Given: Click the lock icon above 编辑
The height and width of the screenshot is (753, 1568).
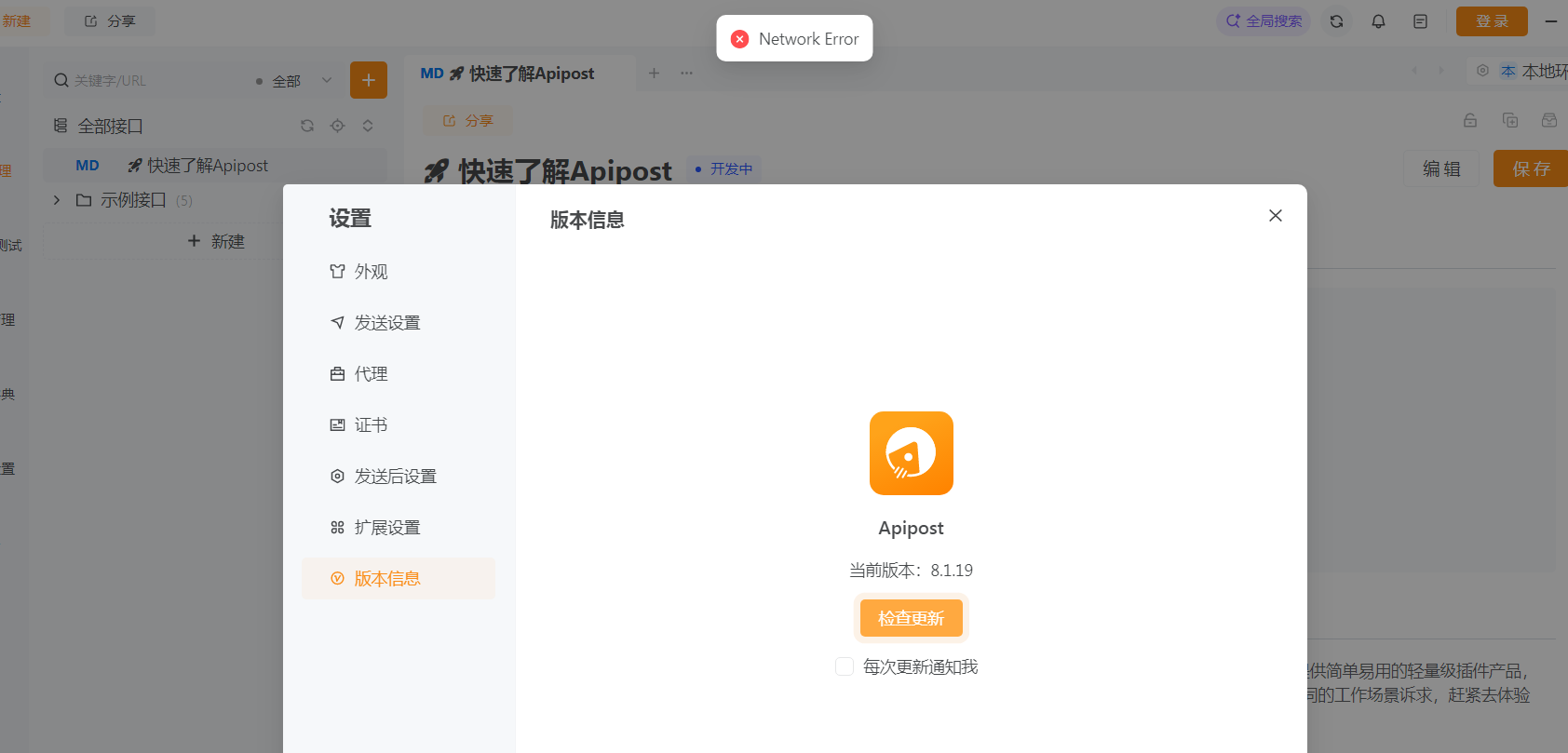Looking at the screenshot, I should [1470, 120].
